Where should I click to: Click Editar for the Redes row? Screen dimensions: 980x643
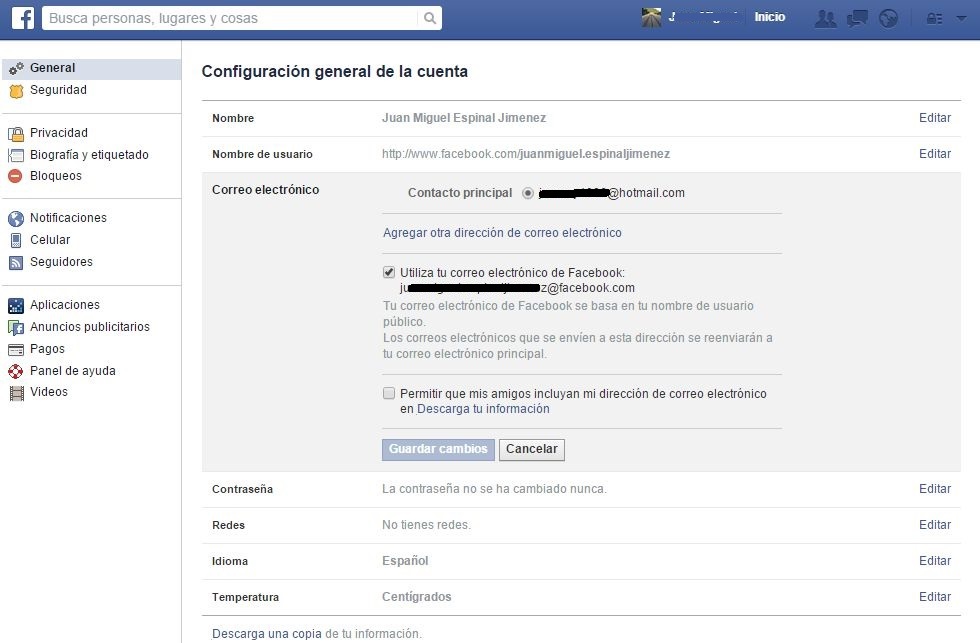(x=935, y=526)
